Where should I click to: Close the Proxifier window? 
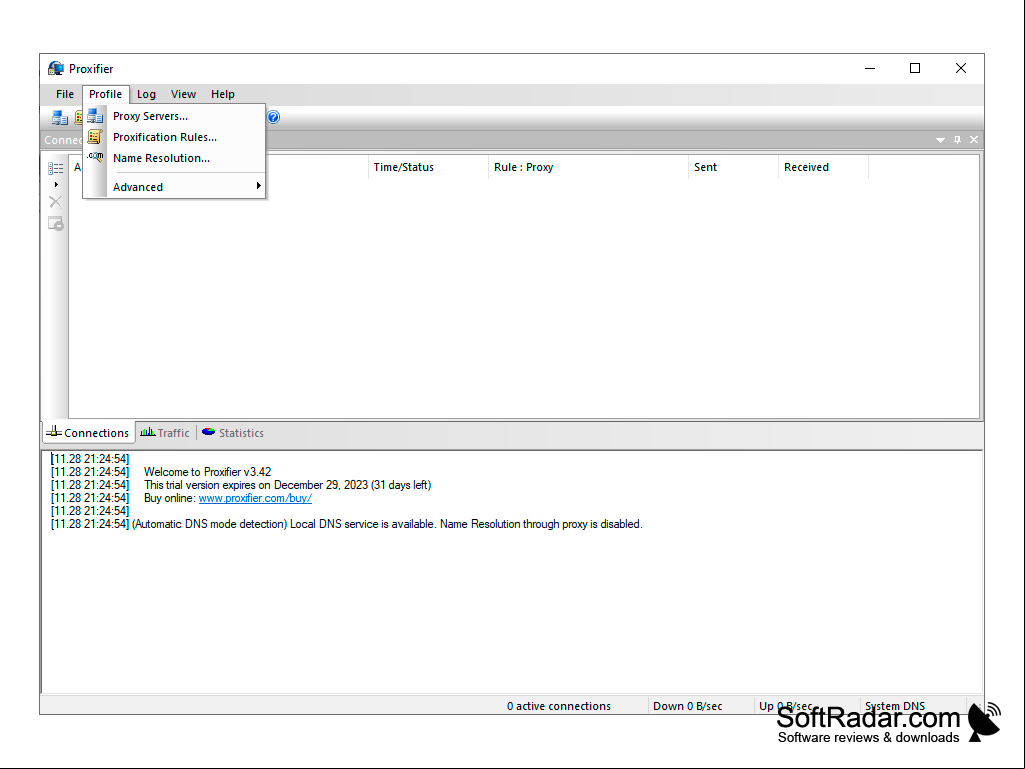(961, 68)
